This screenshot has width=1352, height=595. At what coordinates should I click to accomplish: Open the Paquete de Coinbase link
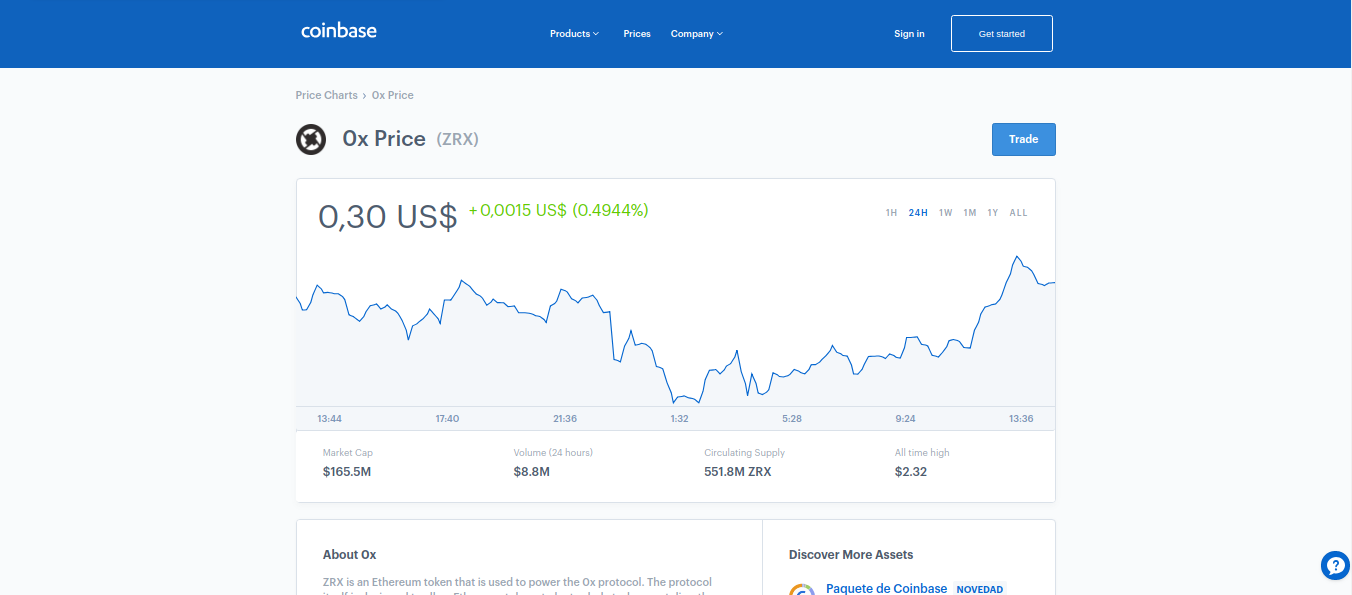coord(886,588)
